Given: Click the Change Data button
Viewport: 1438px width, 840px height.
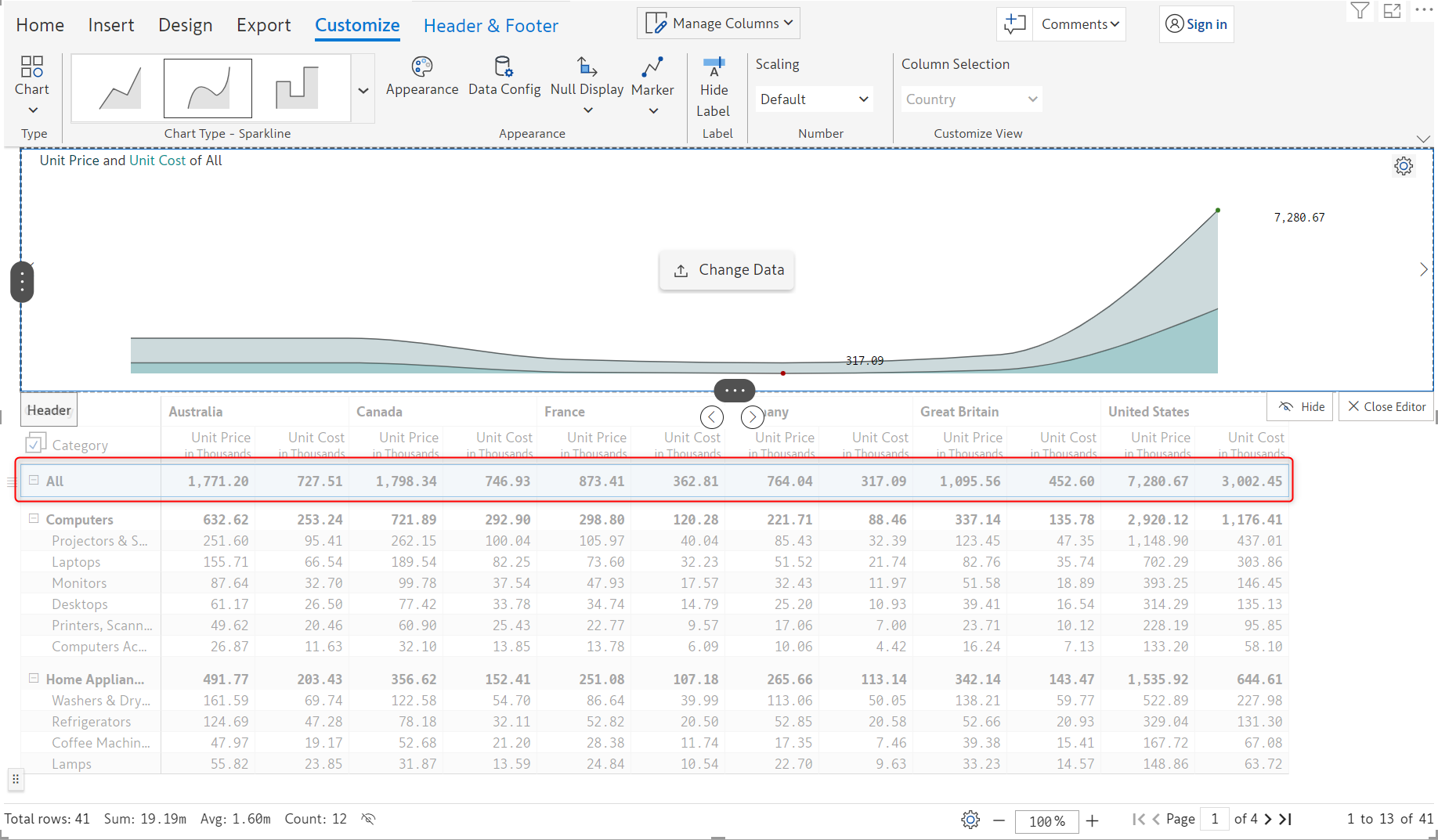Looking at the screenshot, I should click(x=727, y=270).
